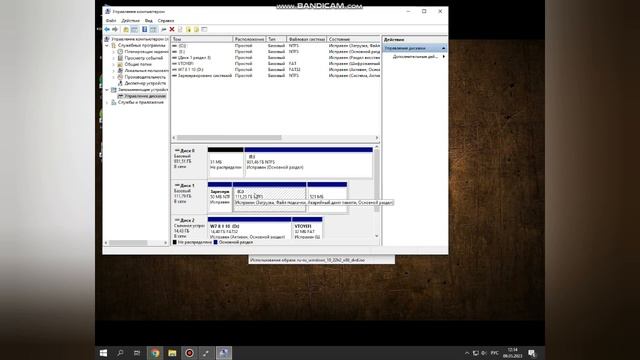
Task: Click the black Не распределена legend swatch
Action: tap(175, 242)
